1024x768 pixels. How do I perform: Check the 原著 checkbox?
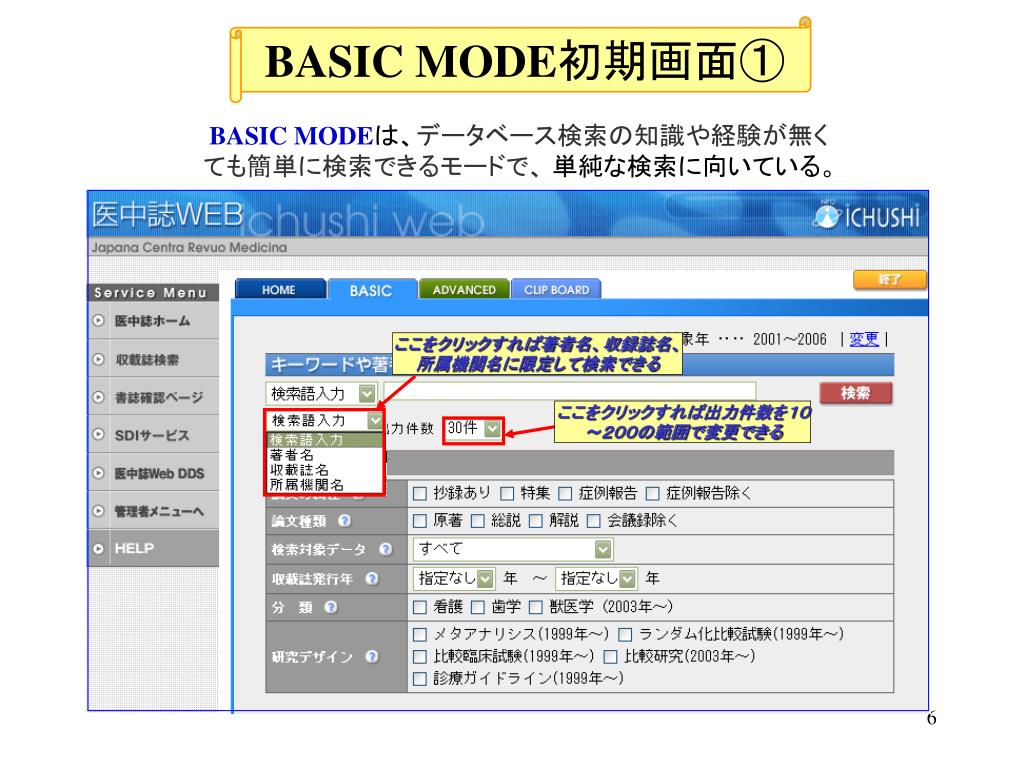pyautogui.click(x=420, y=521)
